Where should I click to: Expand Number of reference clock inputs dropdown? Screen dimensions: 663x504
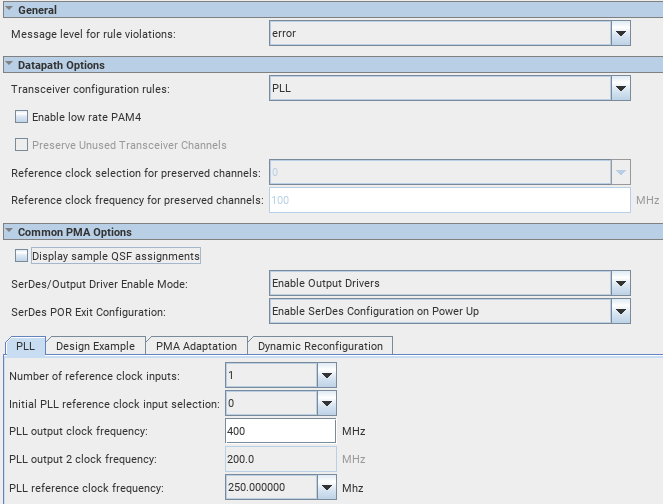(326, 376)
